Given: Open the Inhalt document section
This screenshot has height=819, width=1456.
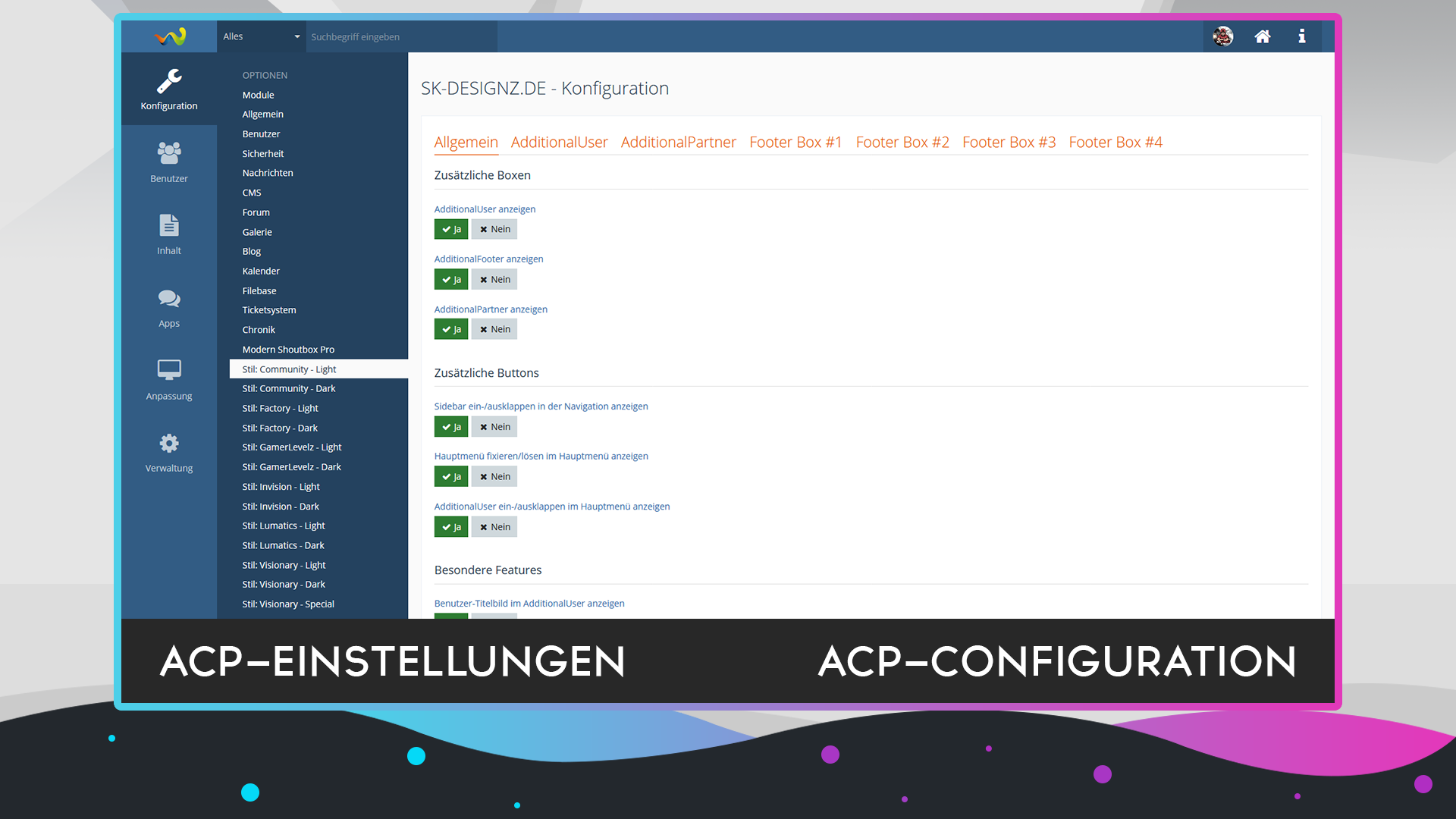Looking at the screenshot, I should click(x=168, y=234).
